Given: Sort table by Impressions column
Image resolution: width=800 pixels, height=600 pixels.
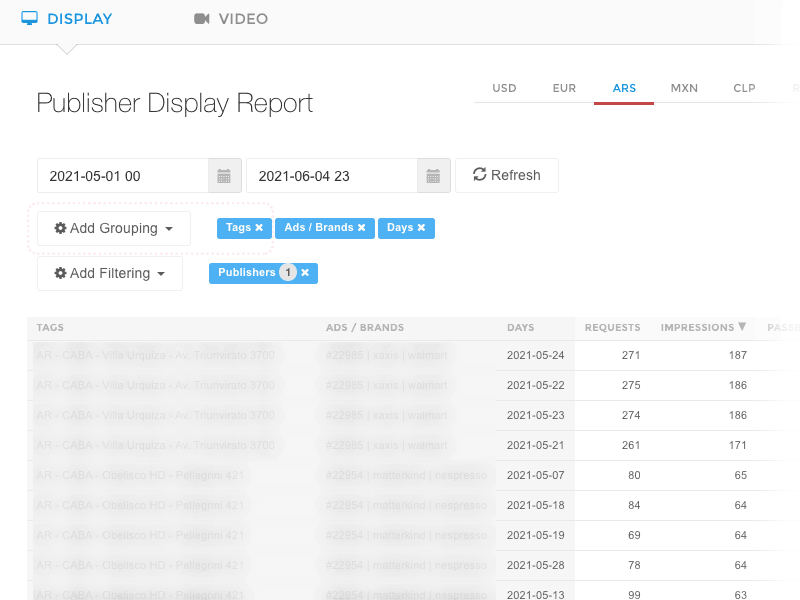Looking at the screenshot, I should tap(703, 327).
